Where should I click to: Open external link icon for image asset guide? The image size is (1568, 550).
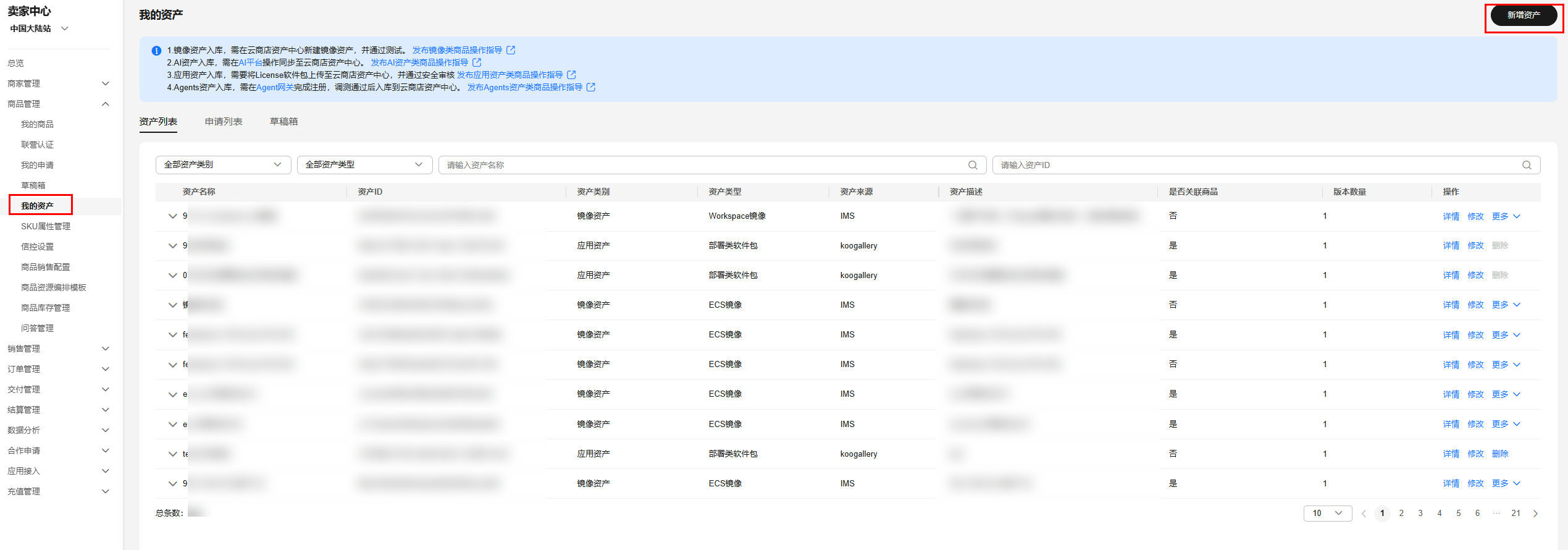click(x=511, y=50)
